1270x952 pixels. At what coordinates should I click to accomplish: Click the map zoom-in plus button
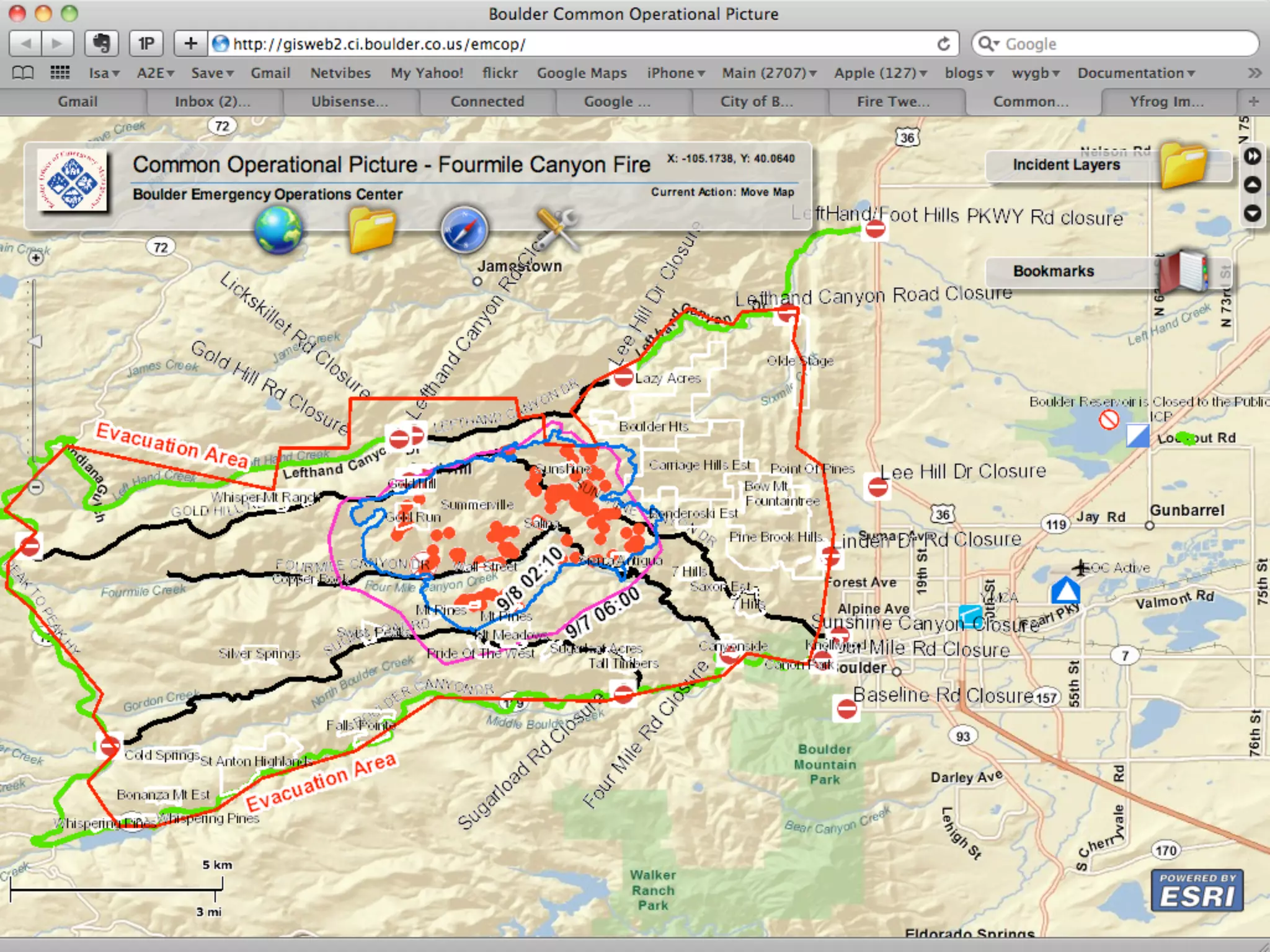(x=36, y=257)
